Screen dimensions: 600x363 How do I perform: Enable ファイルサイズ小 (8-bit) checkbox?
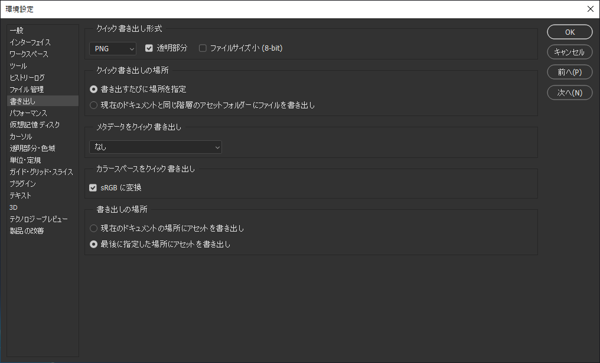click(203, 48)
